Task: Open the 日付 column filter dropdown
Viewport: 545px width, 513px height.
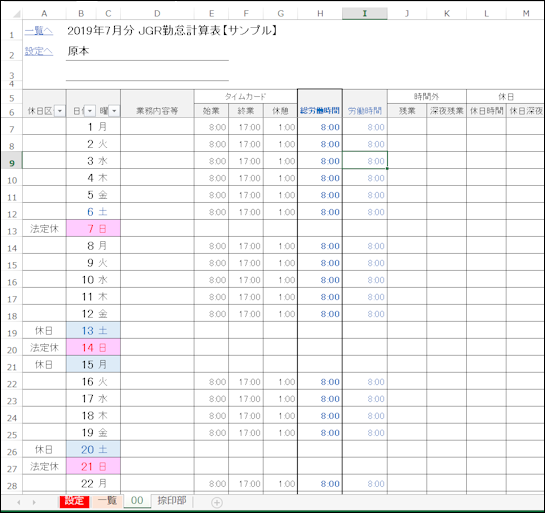Action: point(90,111)
